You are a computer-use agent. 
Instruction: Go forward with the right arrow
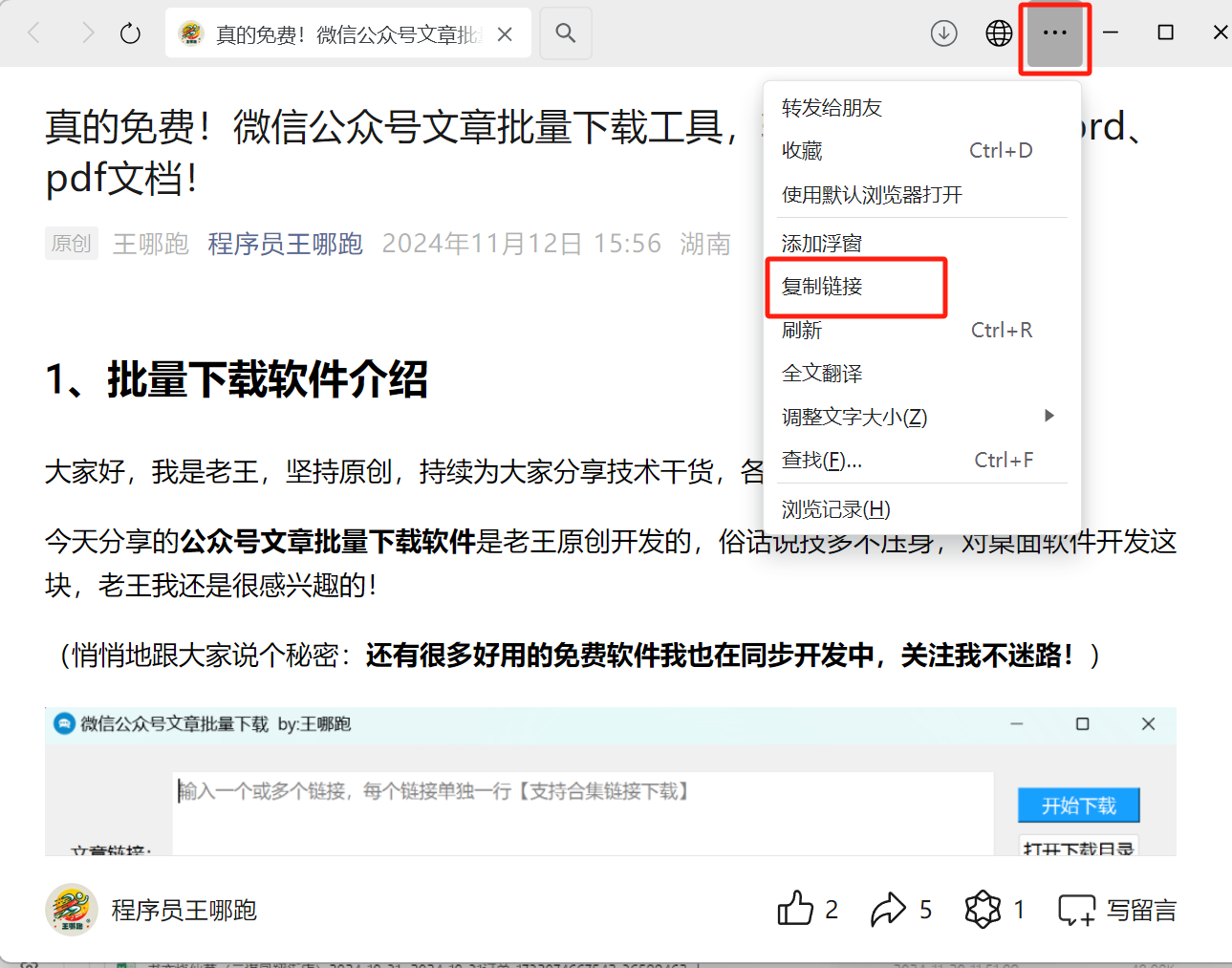pos(88,33)
